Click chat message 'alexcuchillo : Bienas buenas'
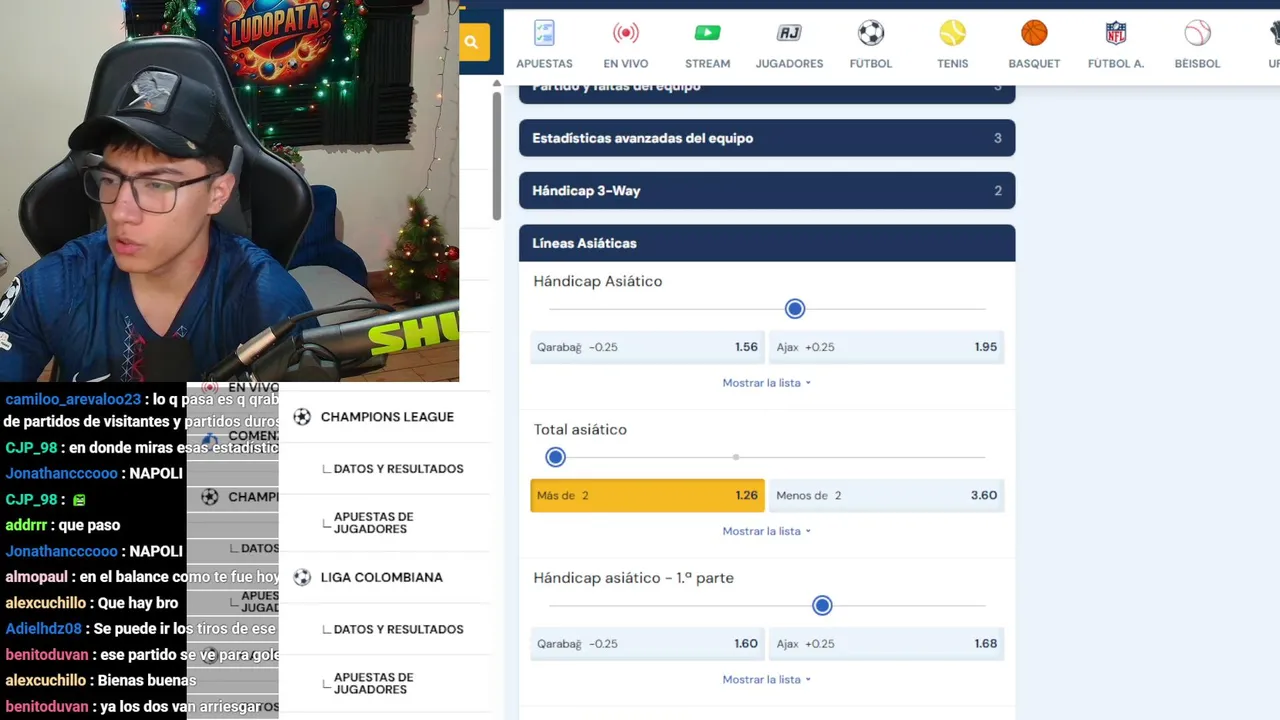Image resolution: width=1280 pixels, height=720 pixels. click(x=100, y=680)
